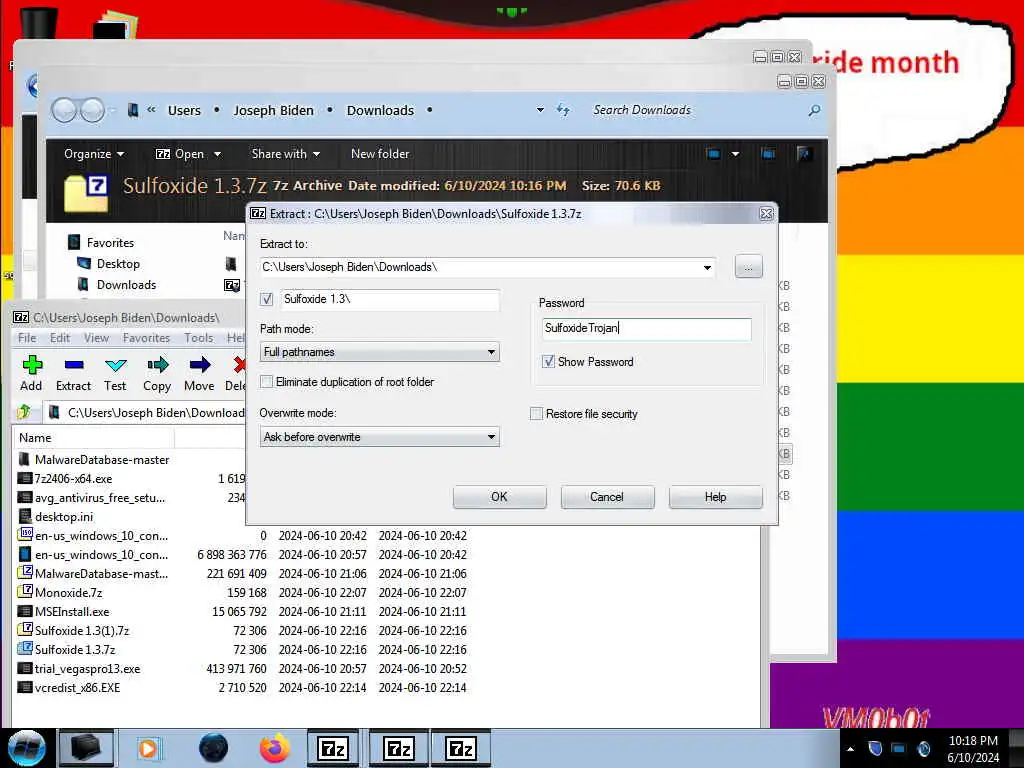Click the first 7z taskbar button
Screen dimensions: 1024x768
(x=332, y=748)
